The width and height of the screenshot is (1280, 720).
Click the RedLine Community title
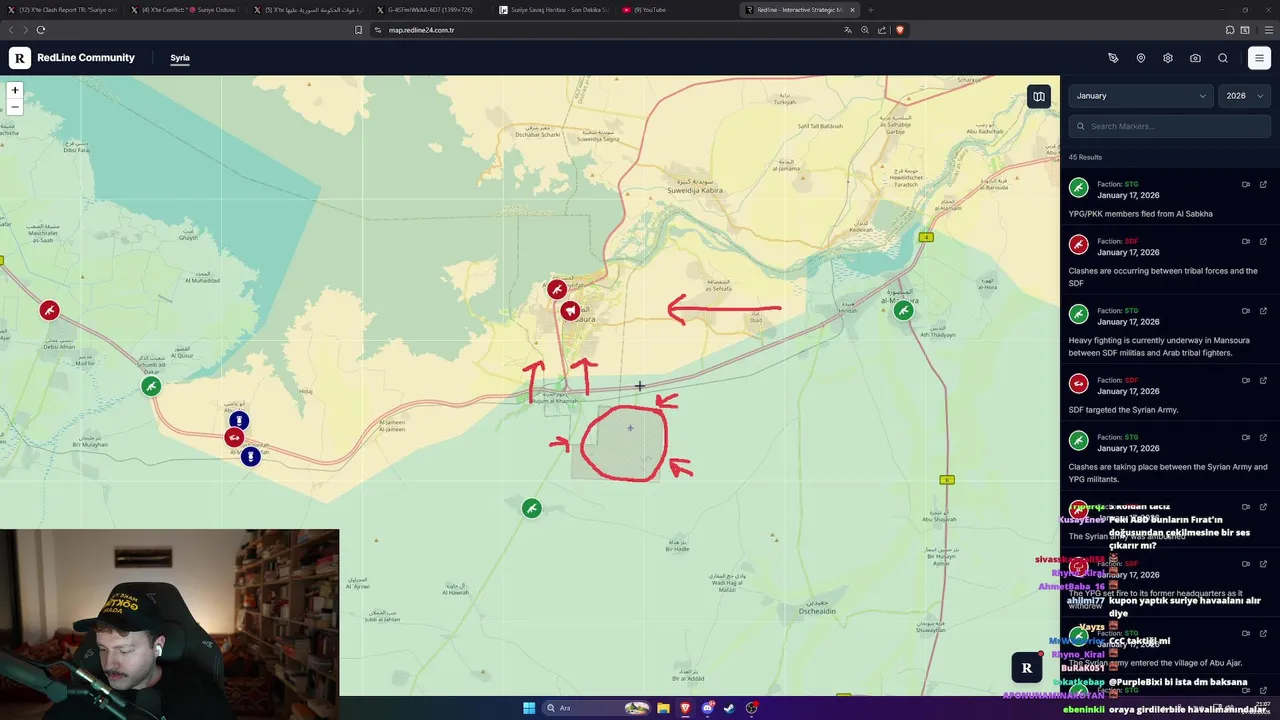86,58
